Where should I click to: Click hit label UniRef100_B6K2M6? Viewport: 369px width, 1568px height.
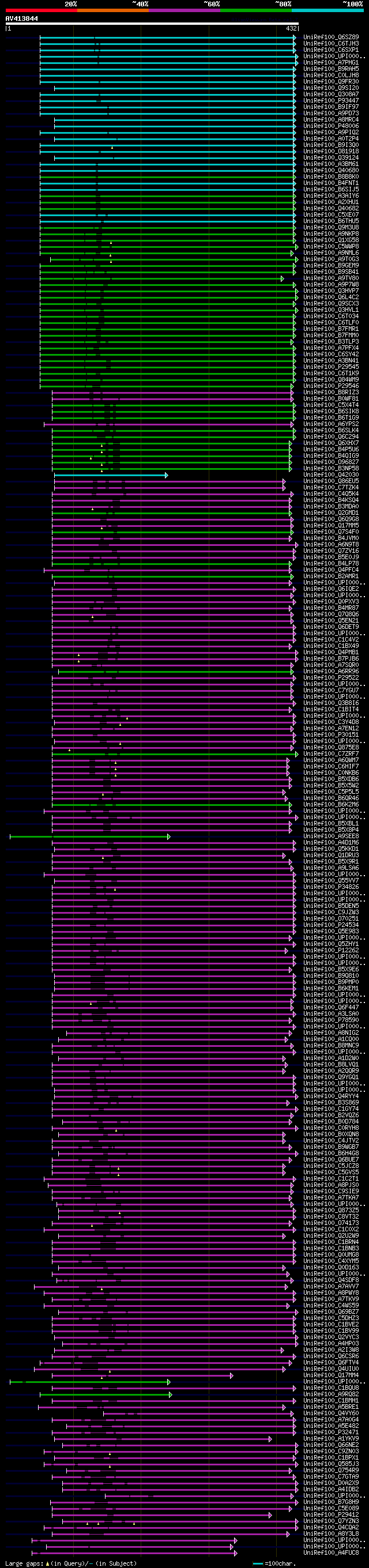pyautogui.click(x=332, y=804)
